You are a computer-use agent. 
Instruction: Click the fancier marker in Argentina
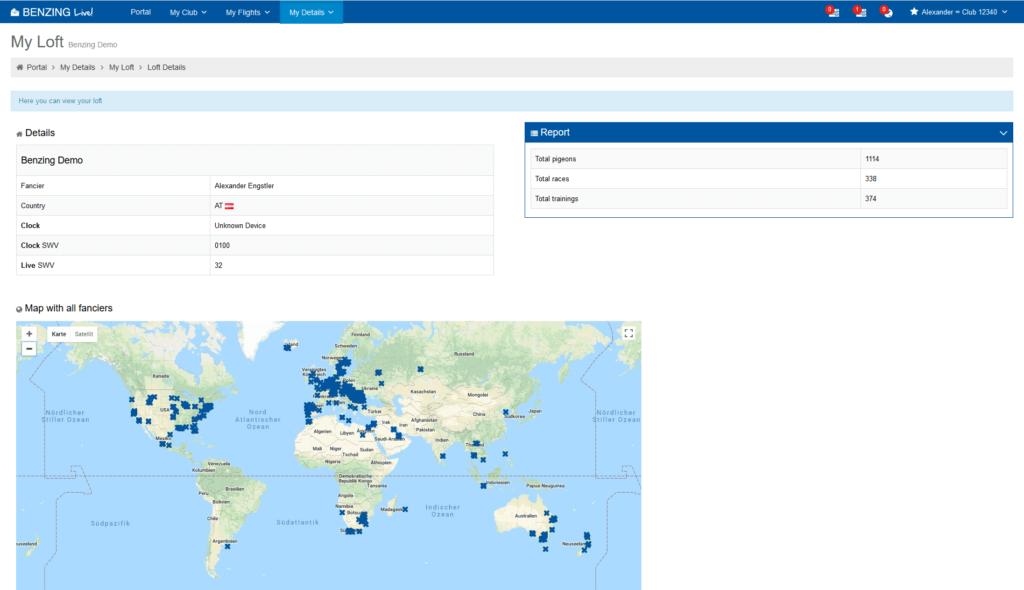(228, 546)
